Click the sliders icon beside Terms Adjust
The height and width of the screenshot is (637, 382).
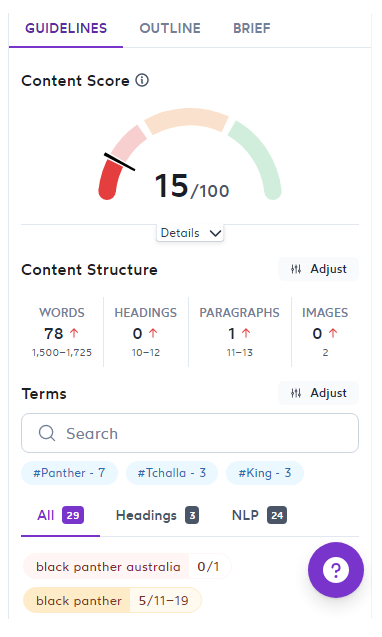(296, 393)
